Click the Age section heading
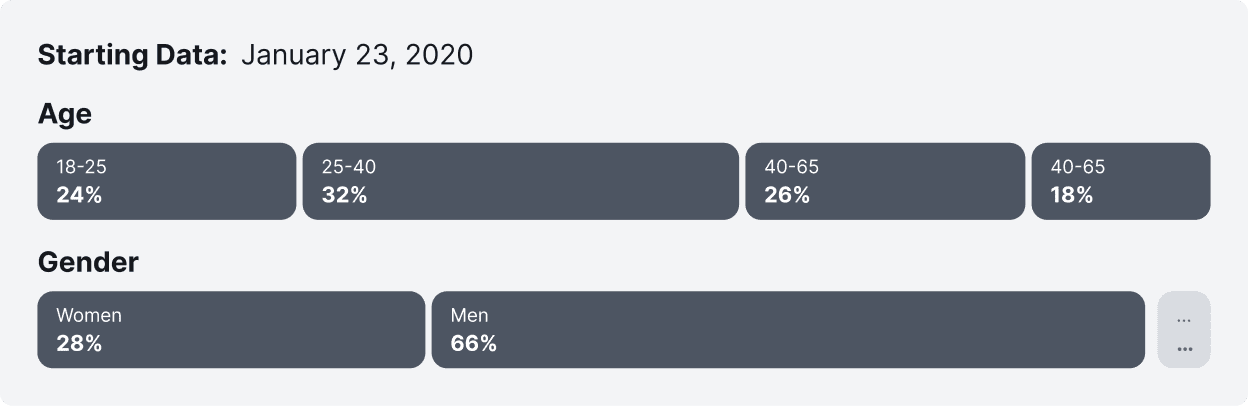Image resolution: width=1248 pixels, height=406 pixels. (65, 114)
